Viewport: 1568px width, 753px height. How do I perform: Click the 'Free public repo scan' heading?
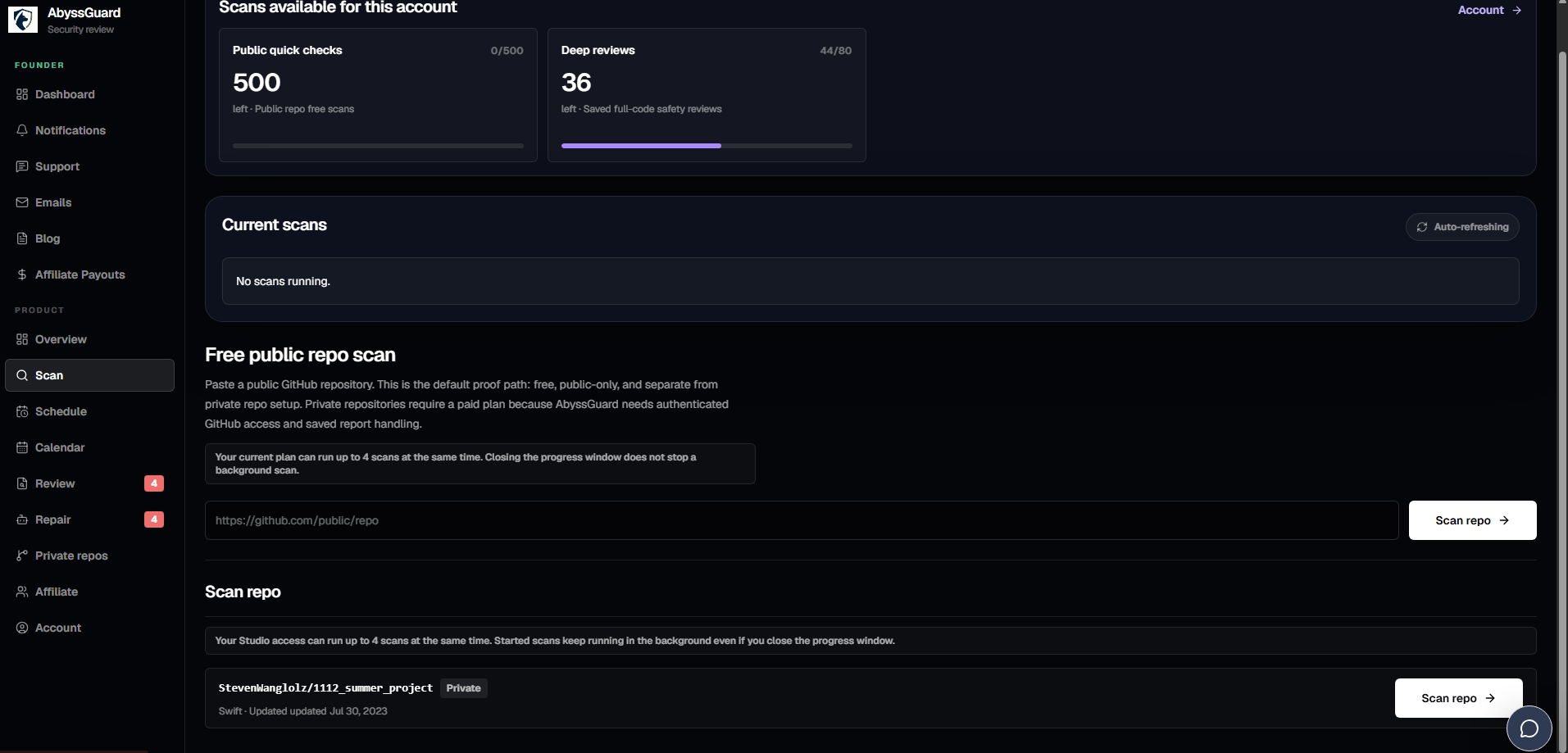[x=300, y=355]
